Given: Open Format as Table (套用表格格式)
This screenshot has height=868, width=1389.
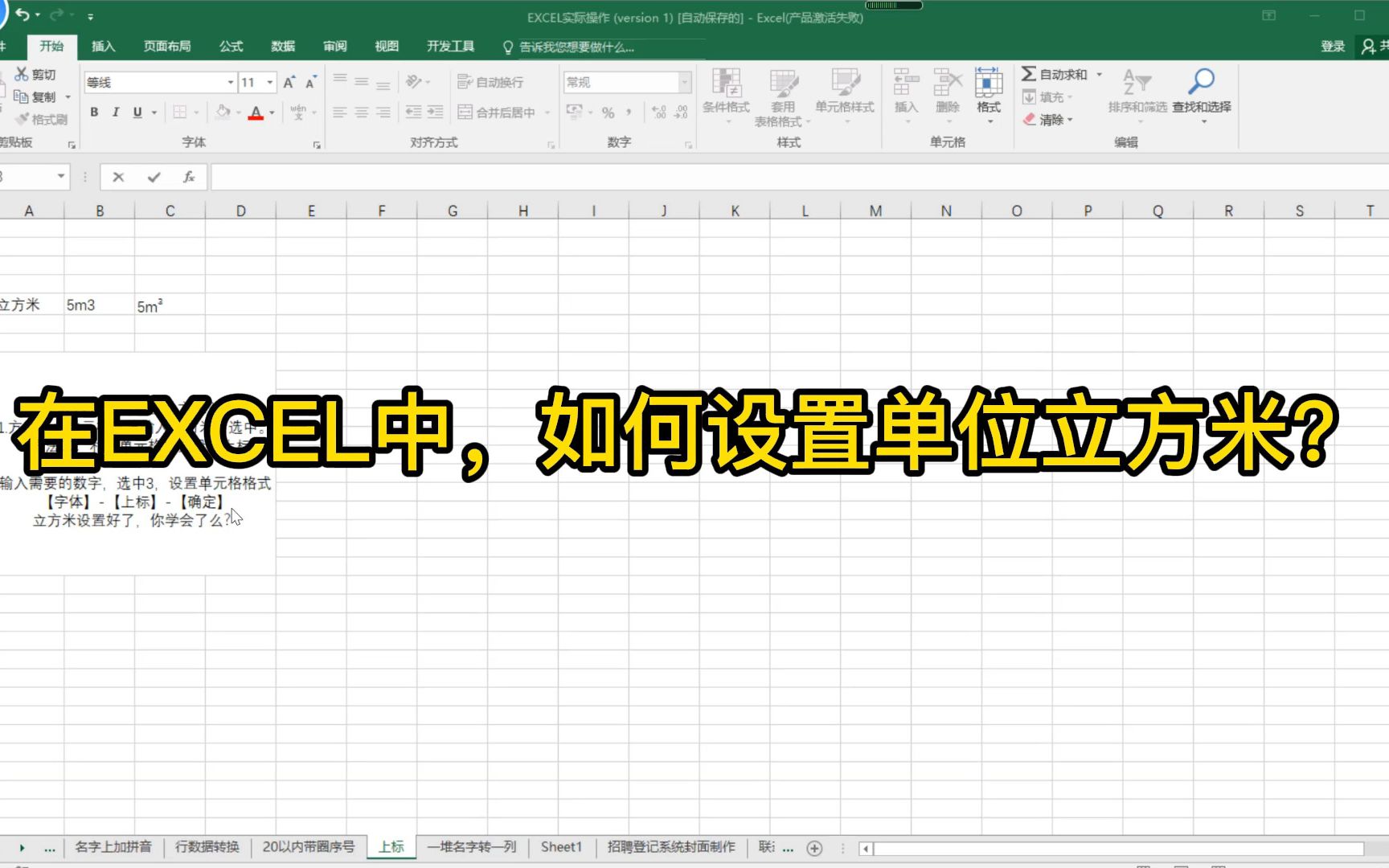Looking at the screenshot, I should [x=783, y=96].
